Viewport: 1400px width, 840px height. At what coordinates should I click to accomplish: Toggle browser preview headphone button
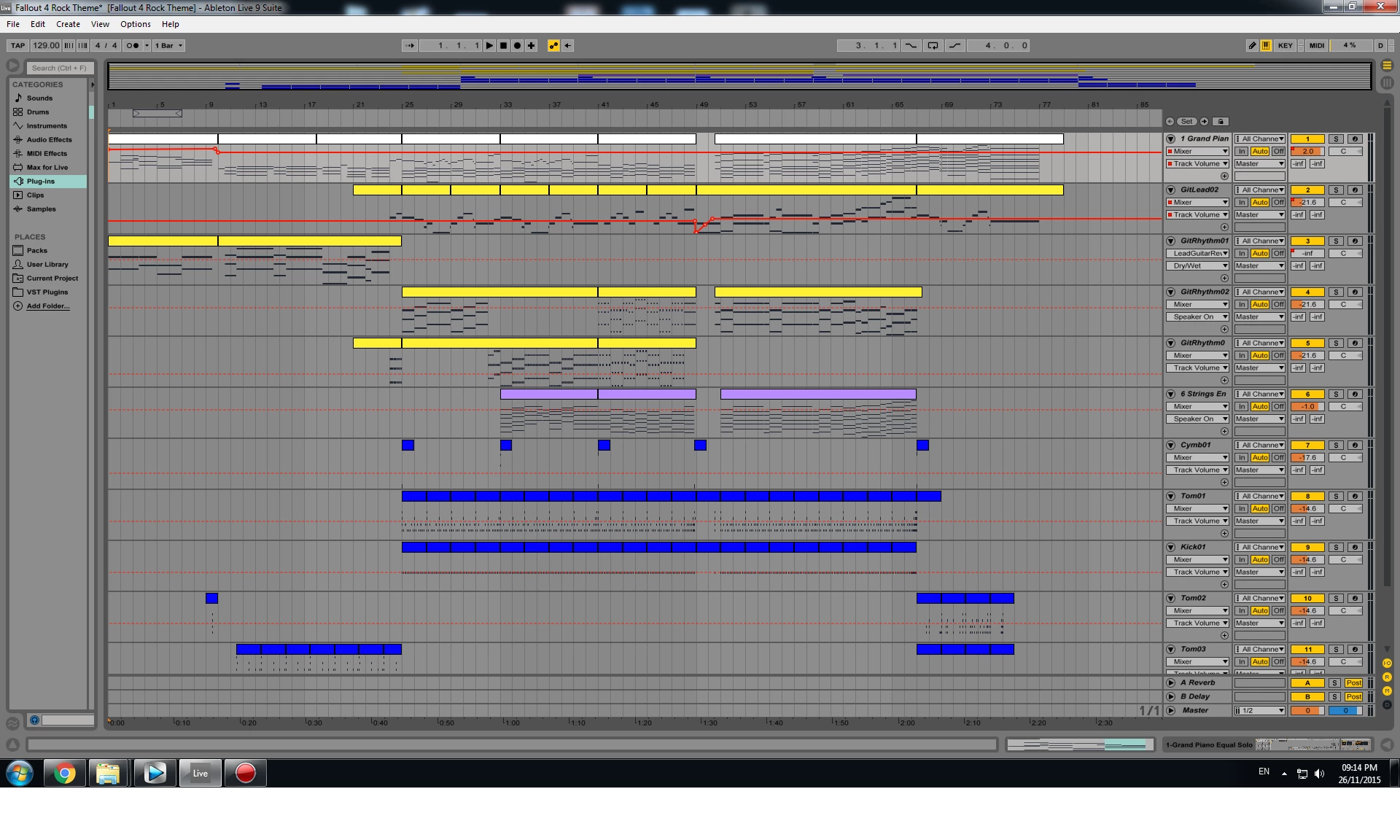34,720
